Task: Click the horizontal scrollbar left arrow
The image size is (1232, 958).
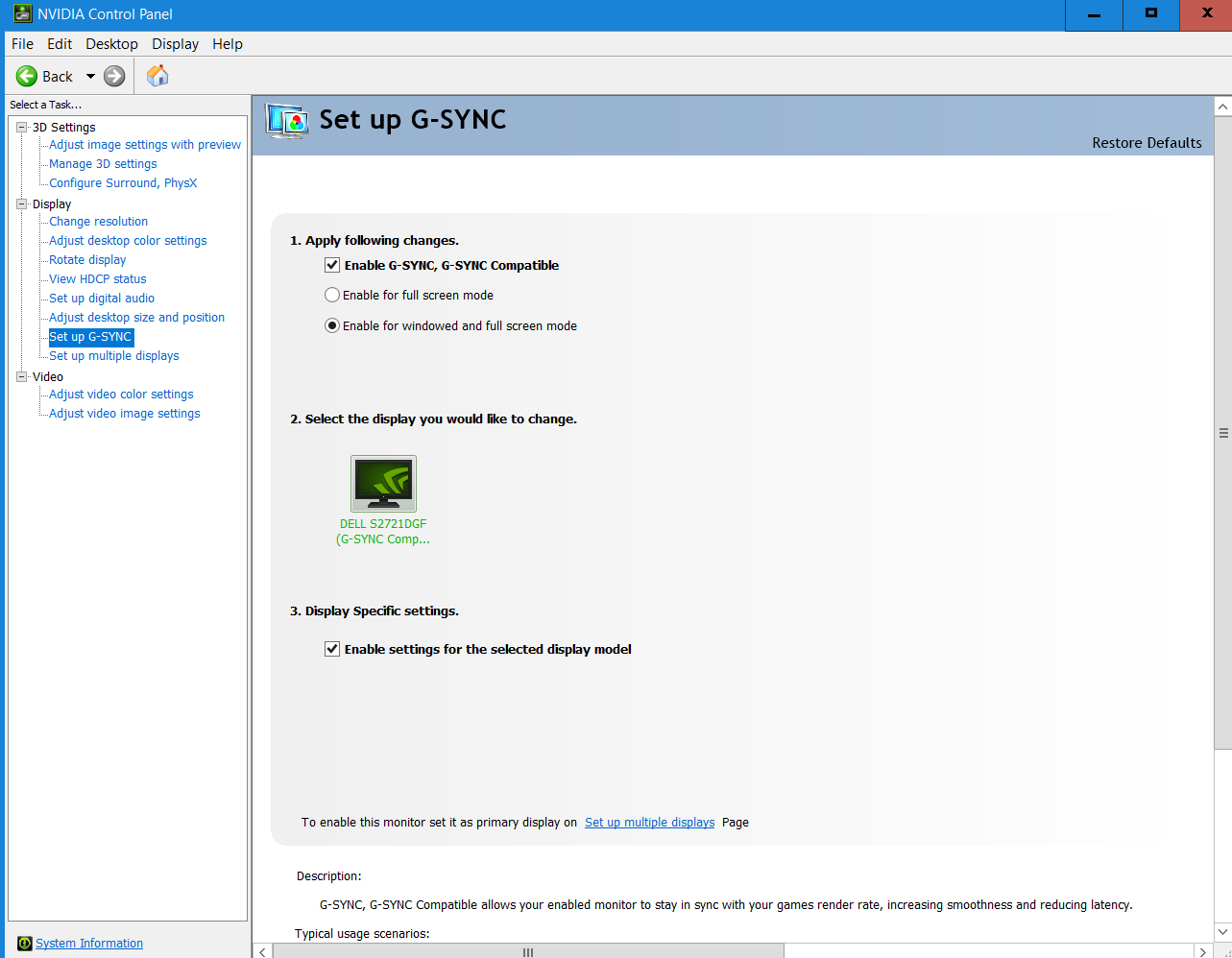Action: point(262,951)
